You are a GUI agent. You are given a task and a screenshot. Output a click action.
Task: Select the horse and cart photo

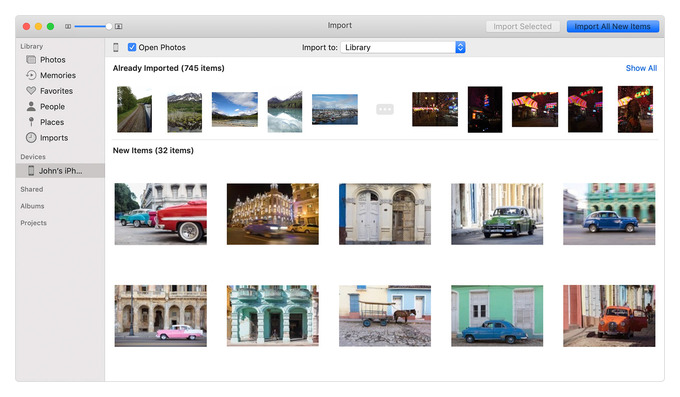coord(385,316)
